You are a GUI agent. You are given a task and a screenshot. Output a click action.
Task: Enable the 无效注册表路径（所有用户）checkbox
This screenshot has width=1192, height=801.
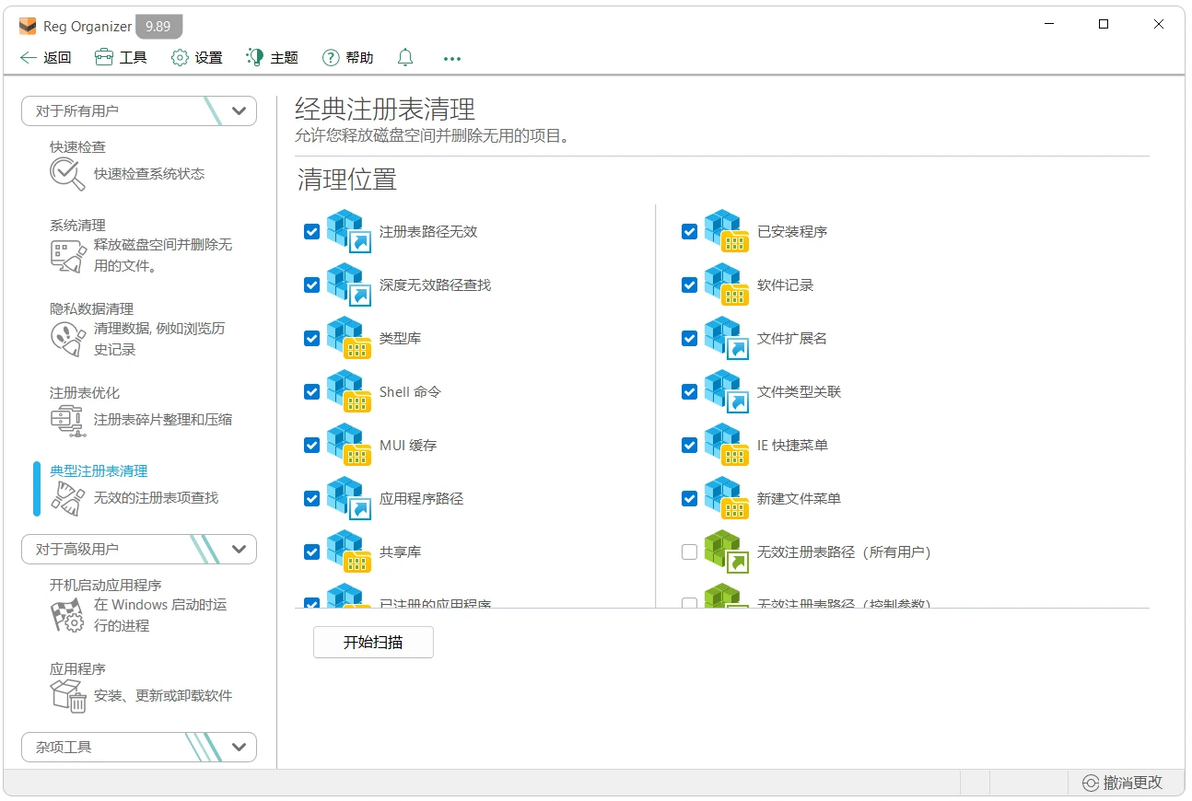pyautogui.click(x=690, y=552)
